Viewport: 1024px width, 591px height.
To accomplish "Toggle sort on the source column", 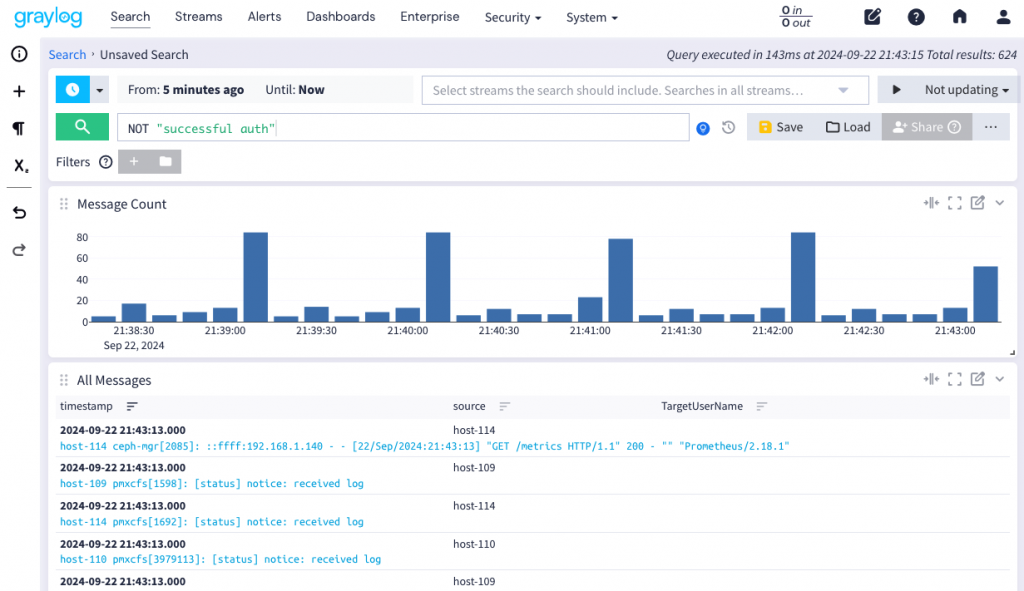I will pos(504,406).
